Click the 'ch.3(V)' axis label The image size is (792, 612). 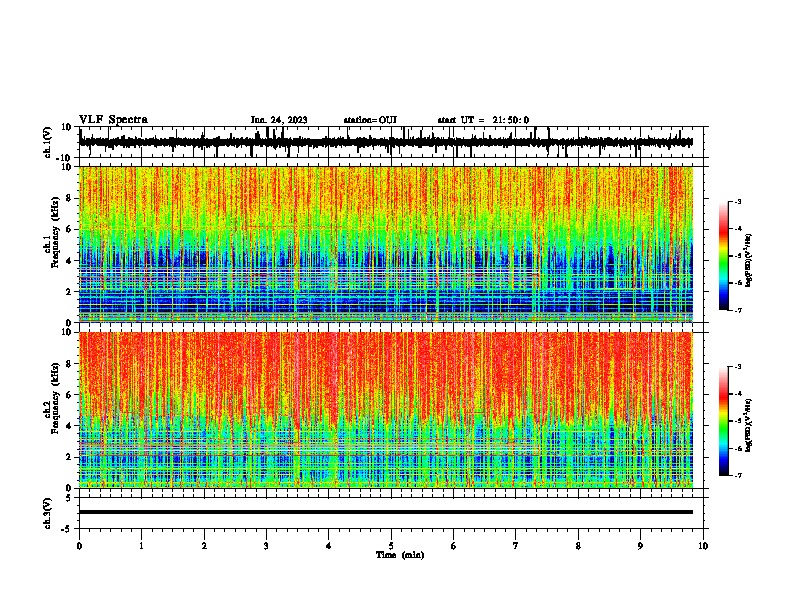(48, 514)
